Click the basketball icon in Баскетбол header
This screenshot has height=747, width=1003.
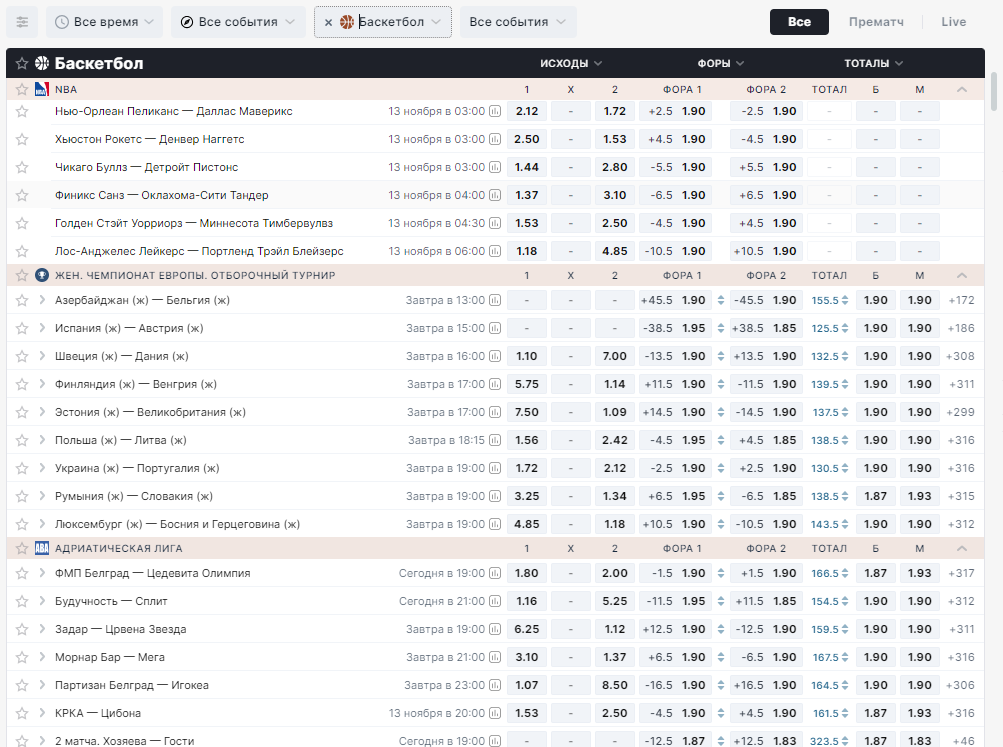pyautogui.click(x=42, y=63)
